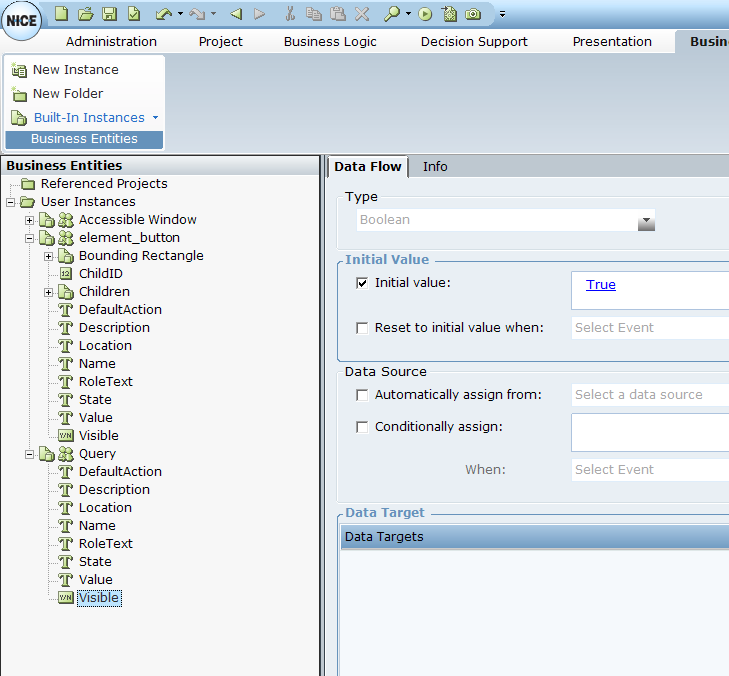Click the magnifier search icon
This screenshot has width=729, height=676.
[x=392, y=14]
